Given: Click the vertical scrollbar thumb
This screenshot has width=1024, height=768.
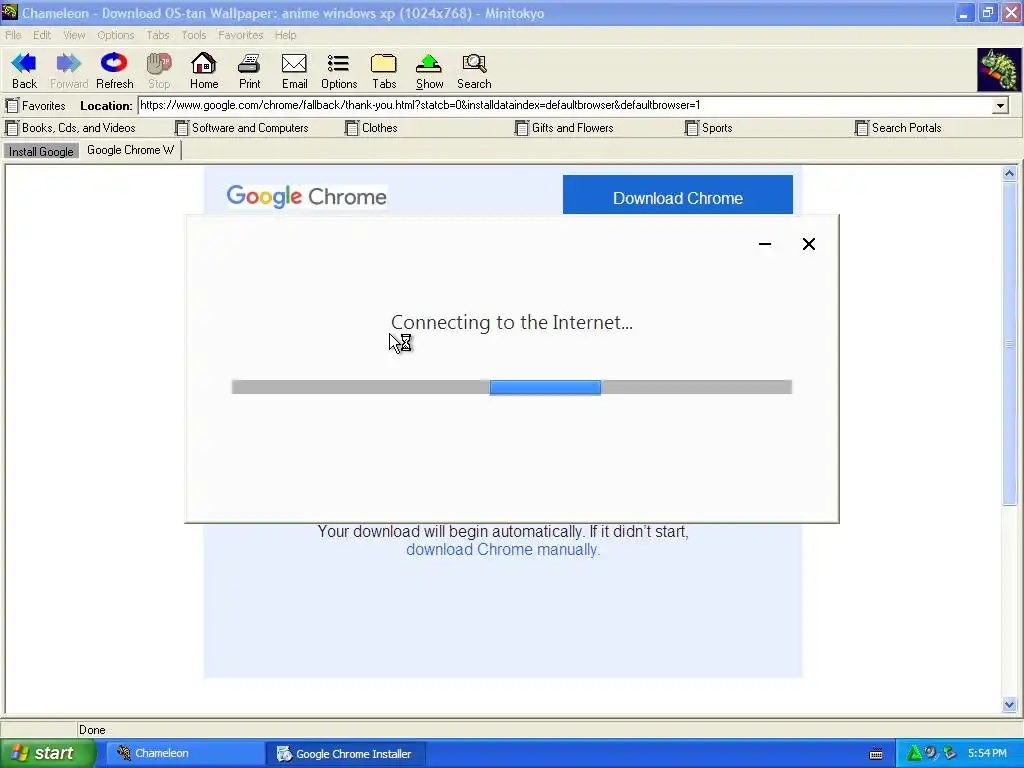Looking at the screenshot, I should click(x=1009, y=343).
